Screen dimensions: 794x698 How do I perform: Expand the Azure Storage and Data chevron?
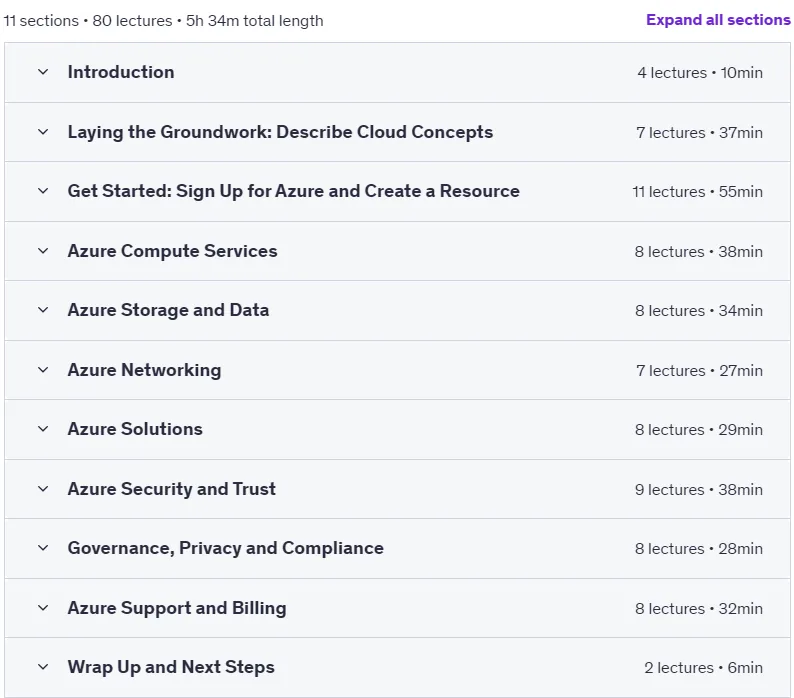coord(43,310)
